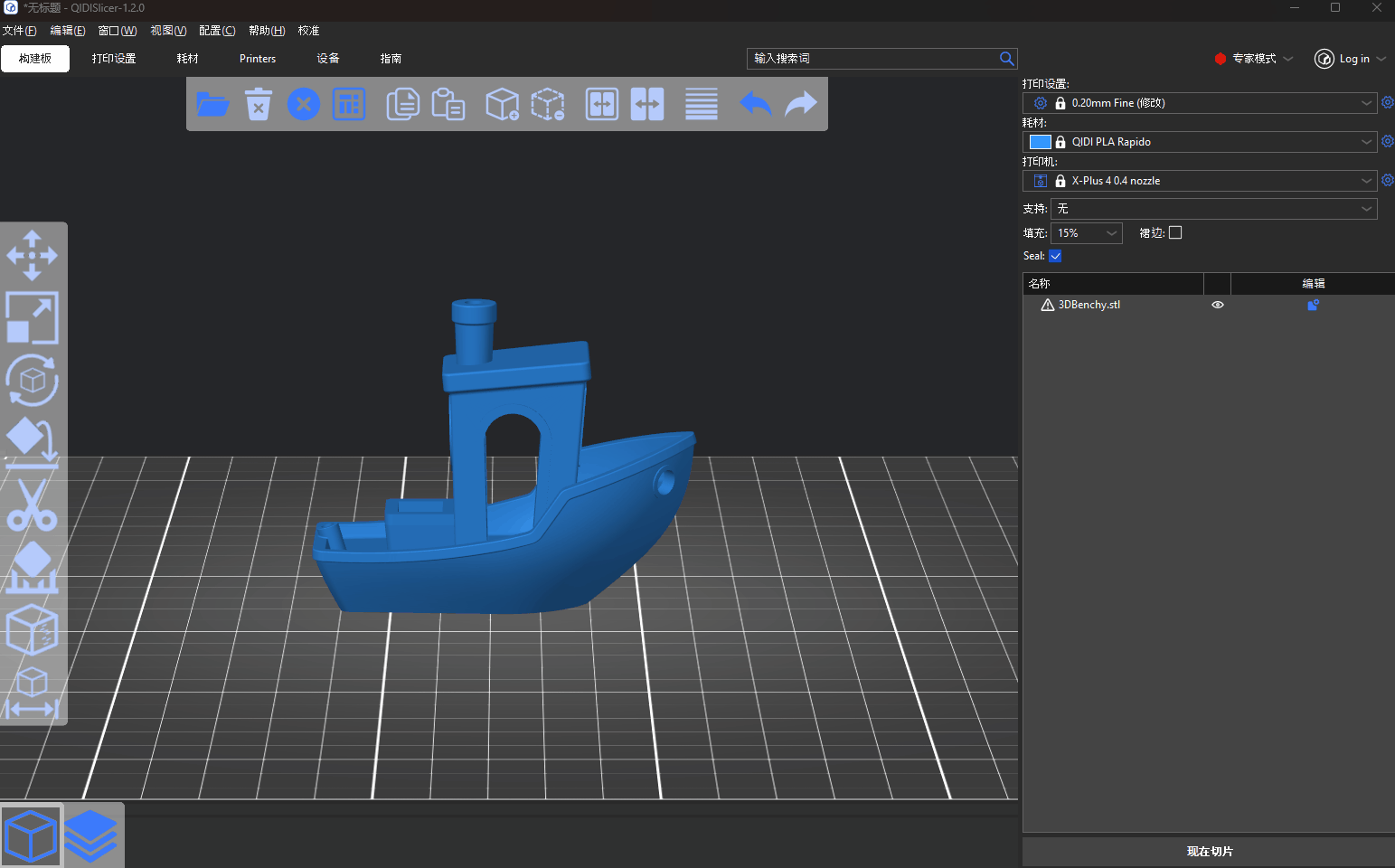Enable the brim (裙边) checkbox
This screenshot has width=1395, height=868.
coord(1175,232)
